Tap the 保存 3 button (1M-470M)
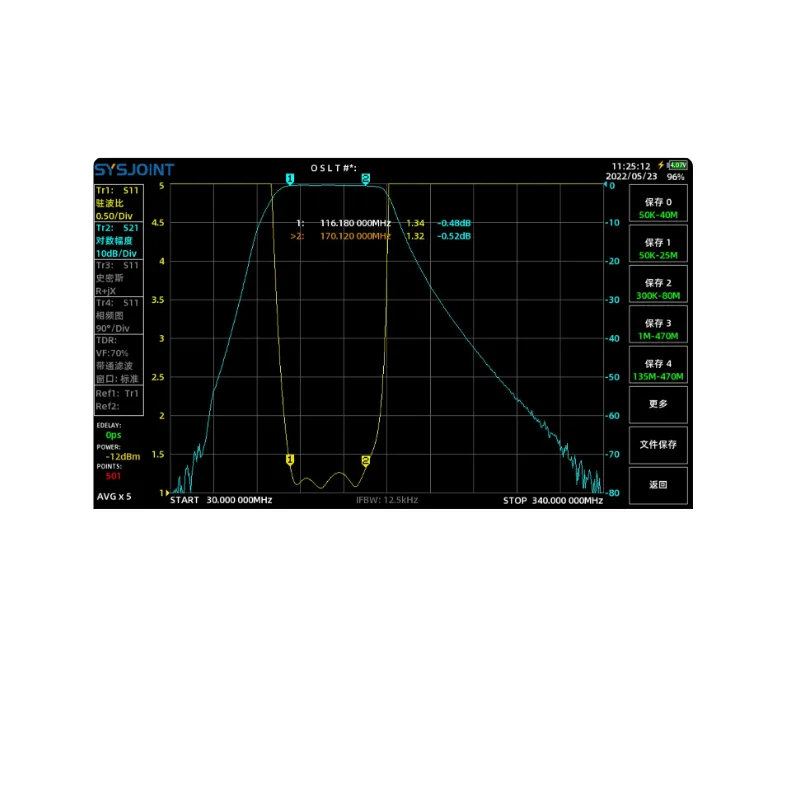 [658, 324]
